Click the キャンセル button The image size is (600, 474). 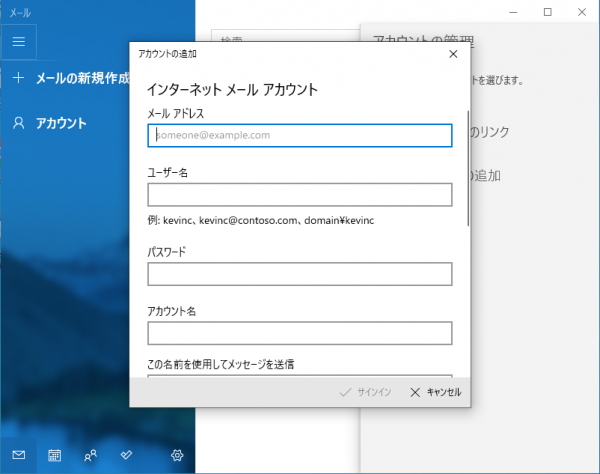tap(435, 392)
